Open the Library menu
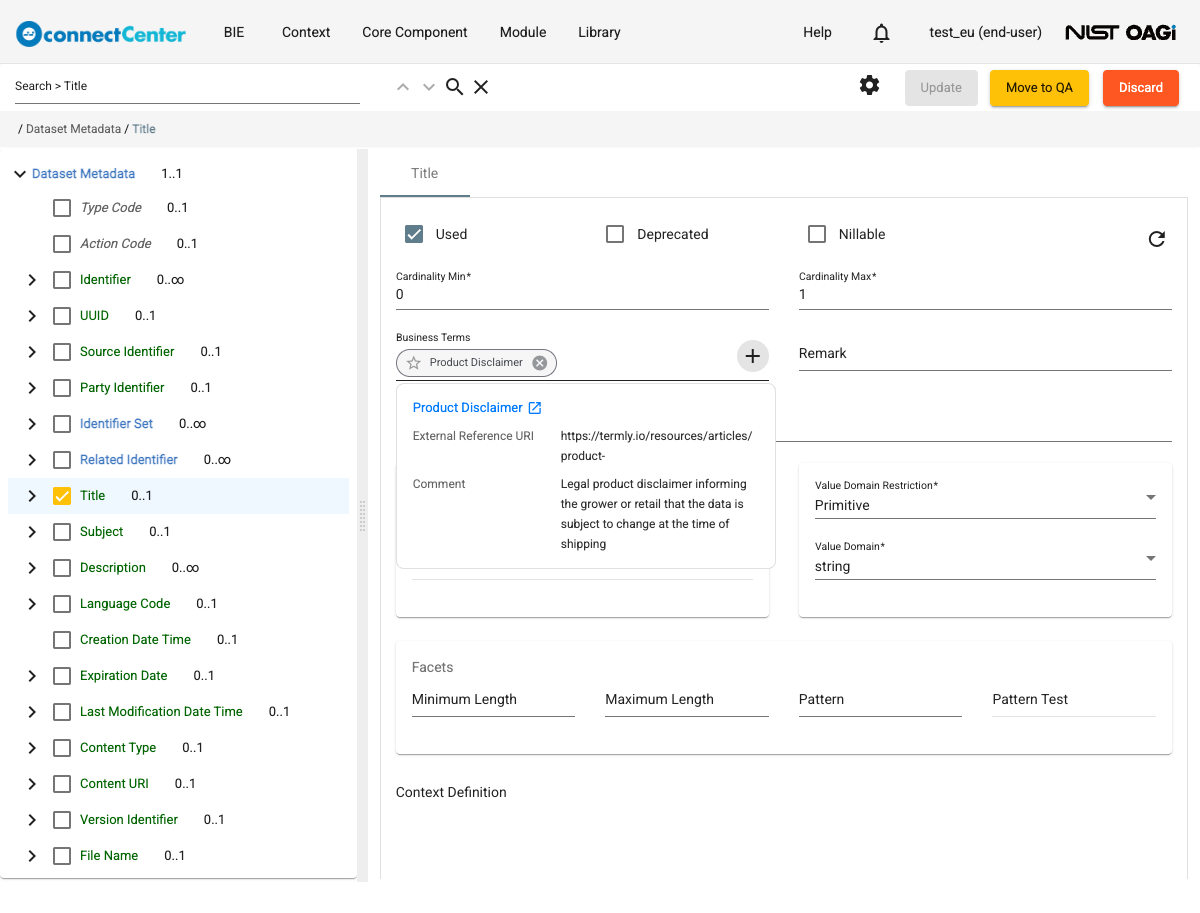The width and height of the screenshot is (1200, 913). (599, 32)
